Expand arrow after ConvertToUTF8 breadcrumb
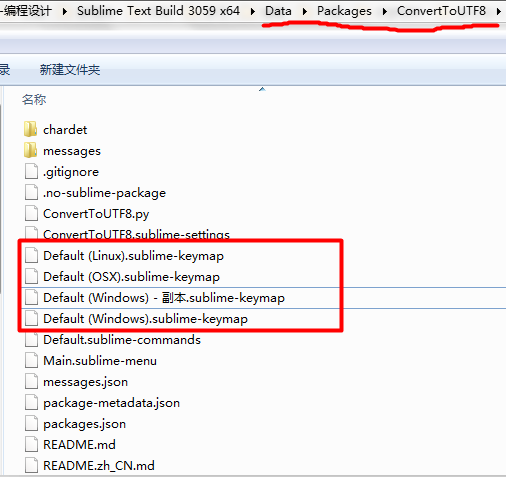This screenshot has width=506, height=477. click(498, 11)
